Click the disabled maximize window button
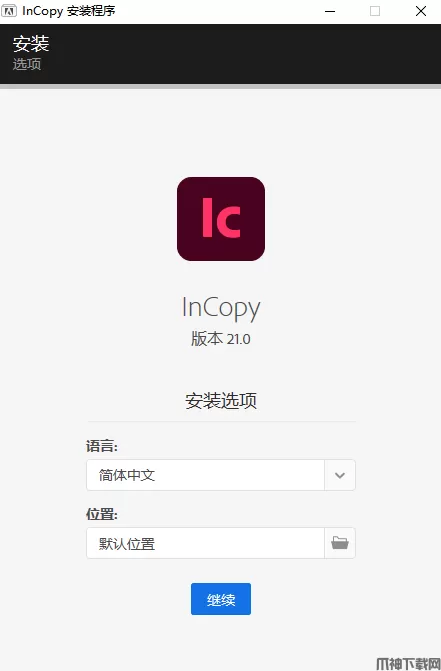The width and height of the screenshot is (441, 671). [x=375, y=11]
